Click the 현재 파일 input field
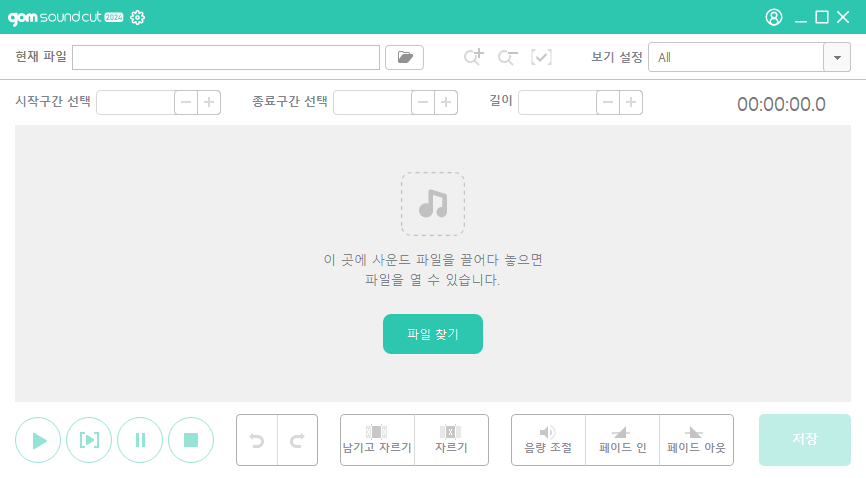 226,57
